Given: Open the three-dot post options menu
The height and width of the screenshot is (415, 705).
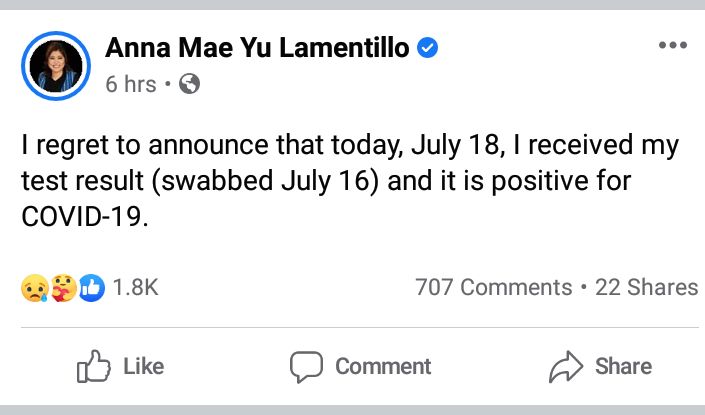Looking at the screenshot, I should [x=672, y=46].
